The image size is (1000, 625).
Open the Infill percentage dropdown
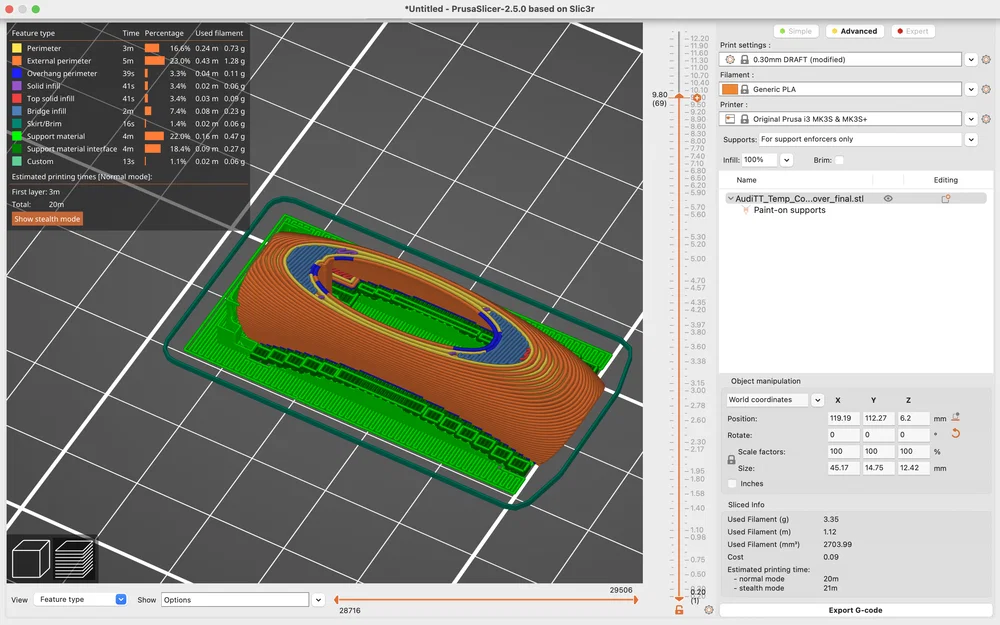[786, 160]
